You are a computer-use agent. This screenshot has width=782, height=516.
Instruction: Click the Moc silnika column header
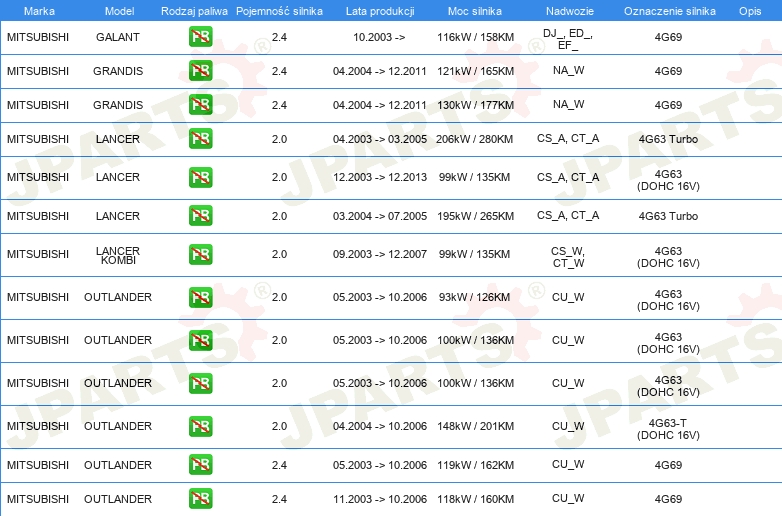[475, 11]
